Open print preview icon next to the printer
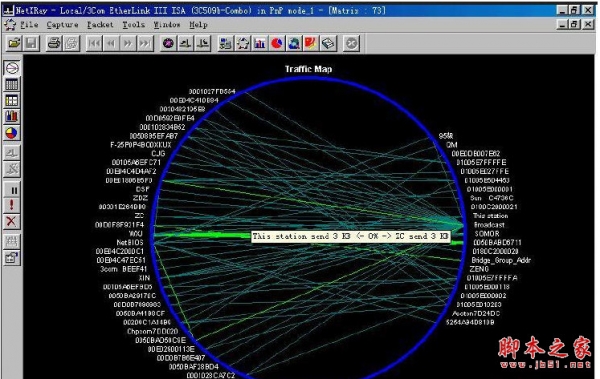This screenshot has width=600, height=379. click(x=71, y=43)
